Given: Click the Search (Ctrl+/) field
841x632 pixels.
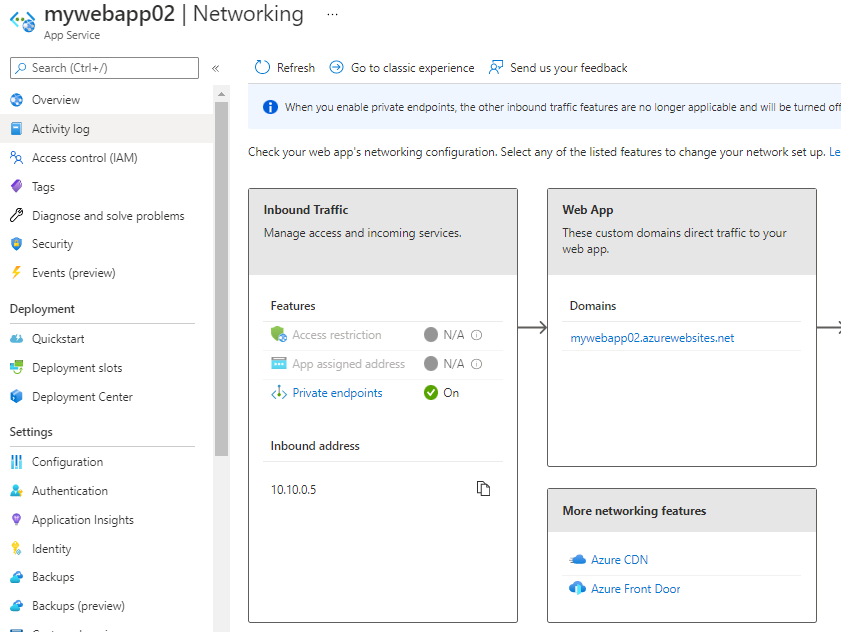Looking at the screenshot, I should [105, 68].
